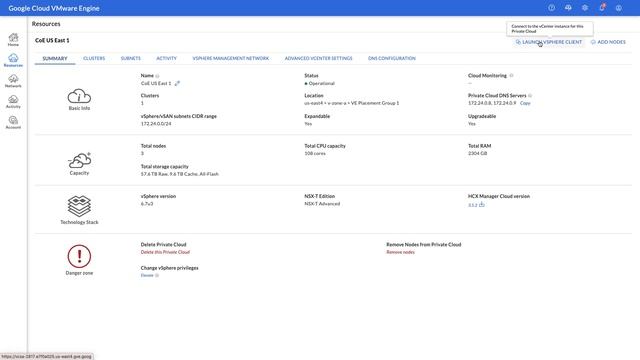Image resolution: width=640 pixels, height=360 pixels.
Task: Click the info icon beside Cloud Monitoring
Action: (511, 76)
